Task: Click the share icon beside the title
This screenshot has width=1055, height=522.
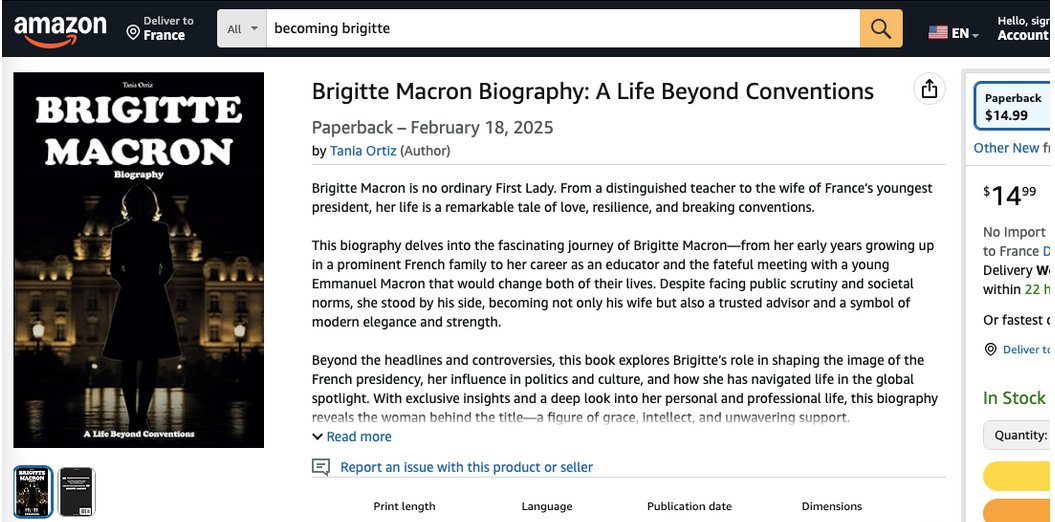Action: click(x=929, y=89)
